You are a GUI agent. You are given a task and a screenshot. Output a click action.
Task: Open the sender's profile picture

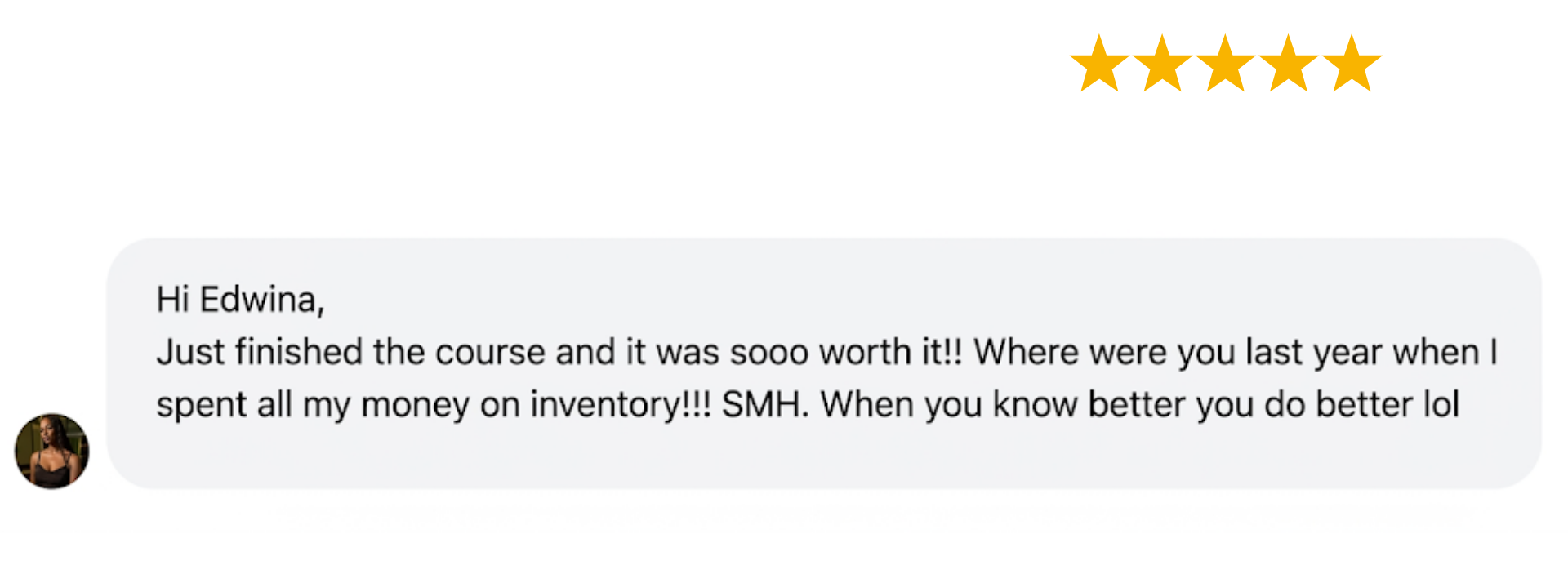[x=52, y=451]
